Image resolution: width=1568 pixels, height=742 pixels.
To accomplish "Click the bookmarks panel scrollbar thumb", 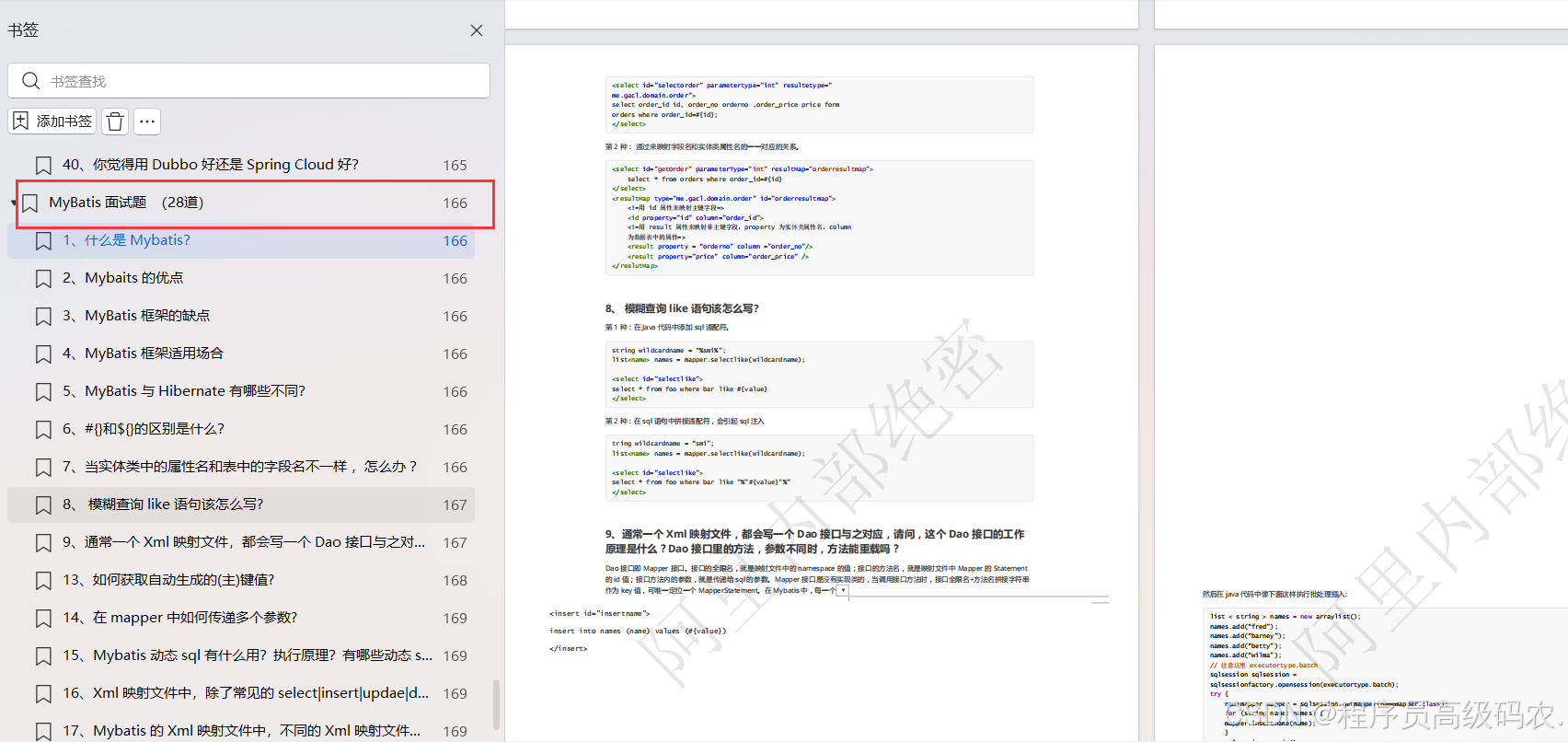I will pyautogui.click(x=497, y=704).
